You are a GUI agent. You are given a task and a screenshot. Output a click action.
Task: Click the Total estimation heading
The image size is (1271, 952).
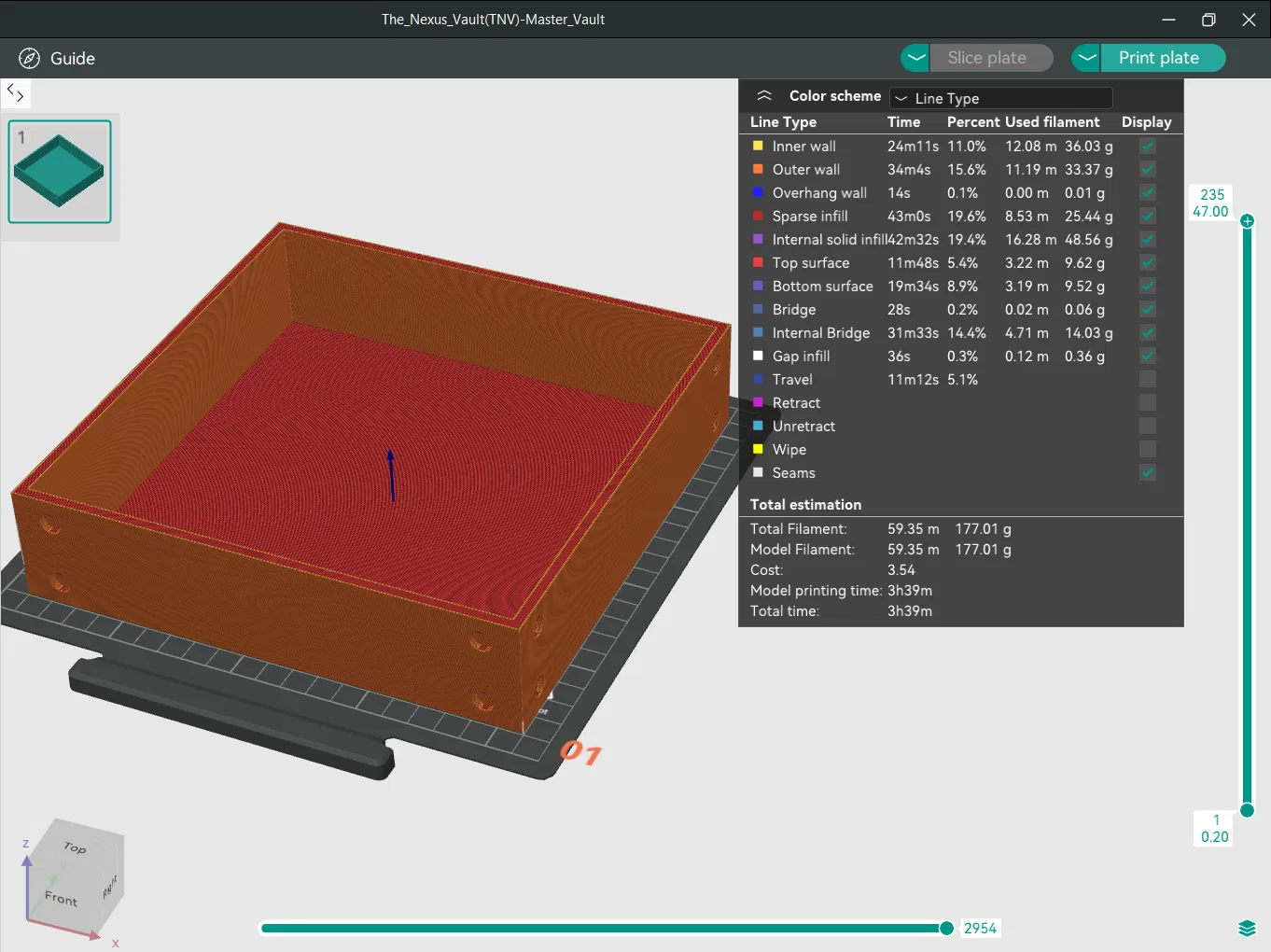[x=805, y=505]
